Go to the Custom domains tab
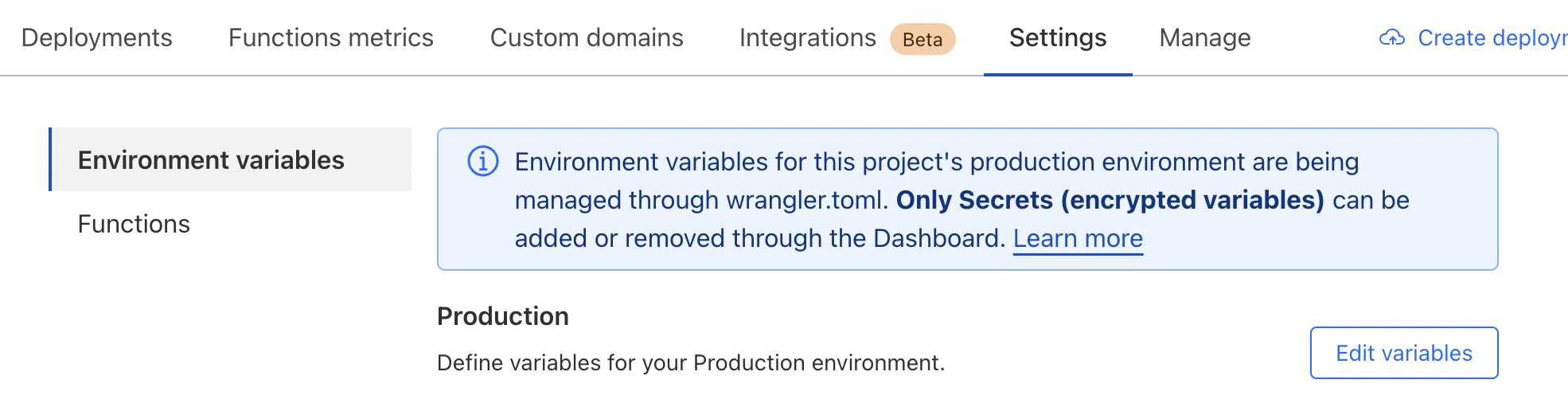Viewport: 1568px width, 403px height. pos(587,37)
